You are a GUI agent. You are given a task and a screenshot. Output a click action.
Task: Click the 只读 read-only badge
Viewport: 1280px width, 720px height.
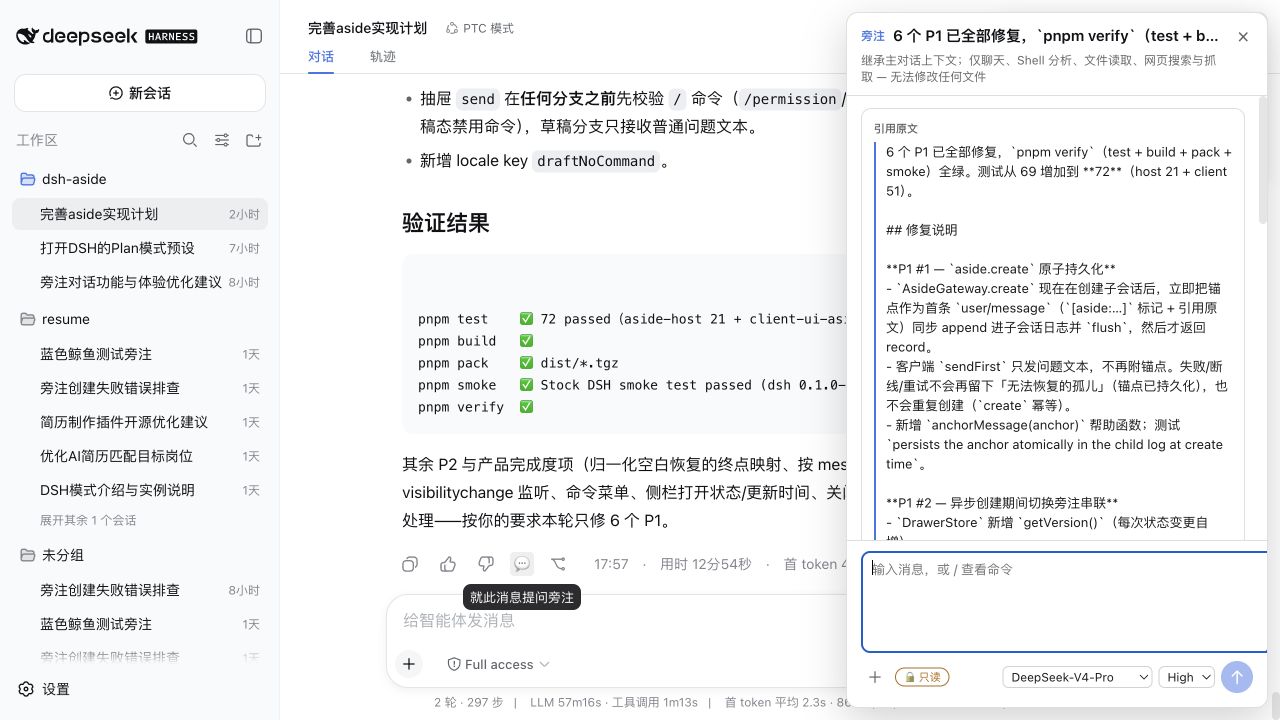point(922,677)
